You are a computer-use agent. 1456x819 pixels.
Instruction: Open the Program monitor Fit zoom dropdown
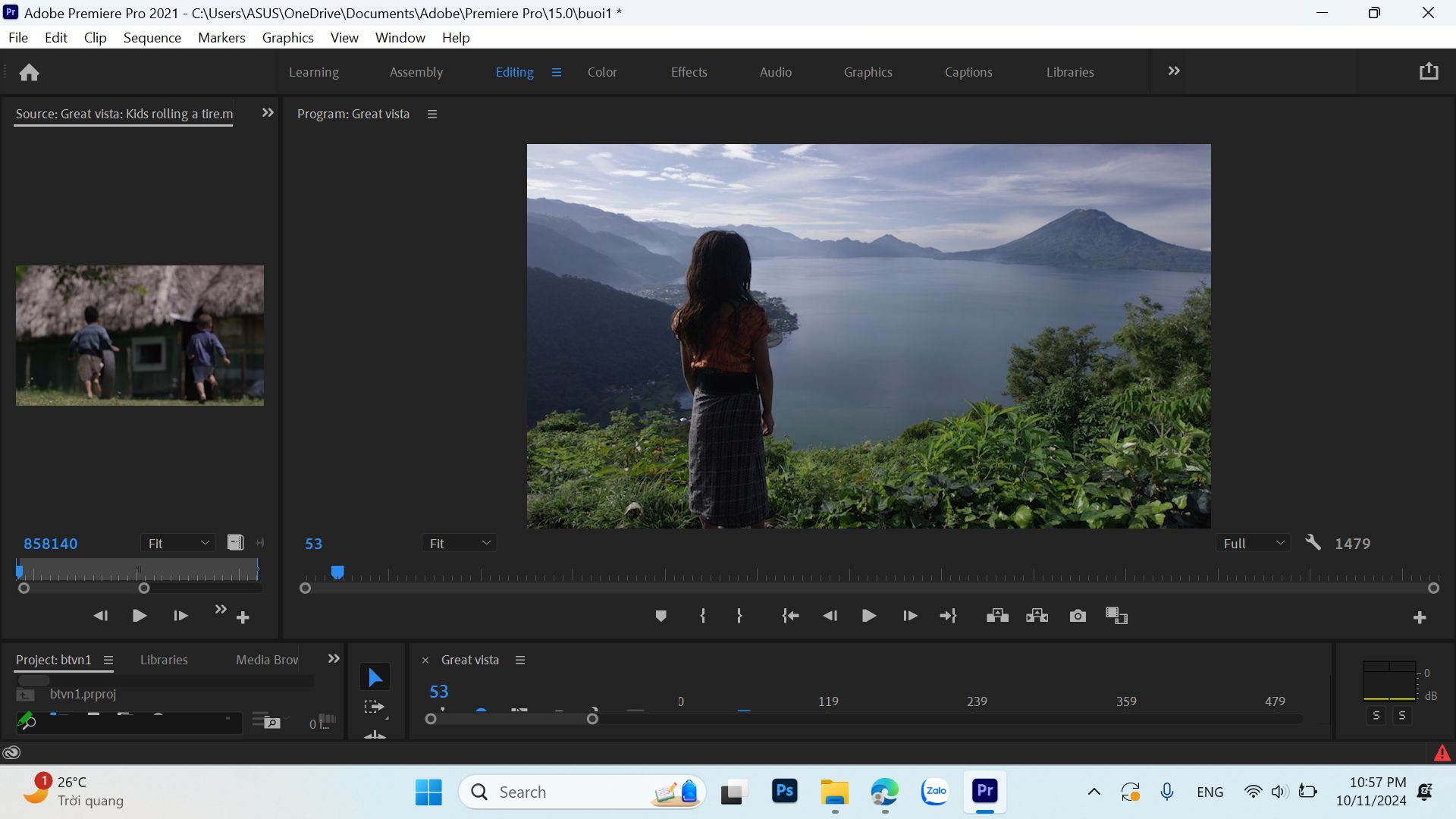pos(460,543)
